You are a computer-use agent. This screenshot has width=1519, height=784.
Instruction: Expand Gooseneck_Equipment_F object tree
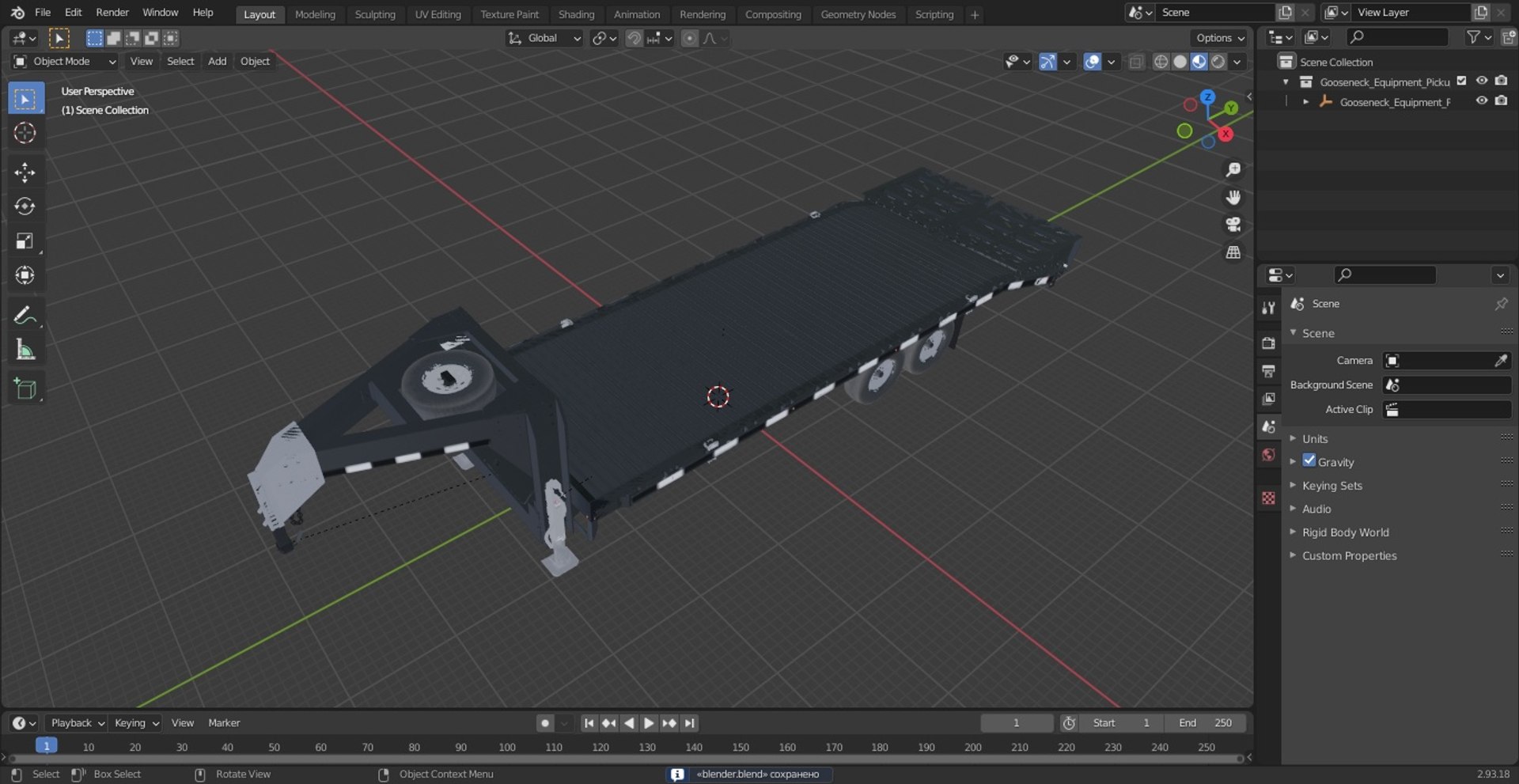[x=1305, y=102]
